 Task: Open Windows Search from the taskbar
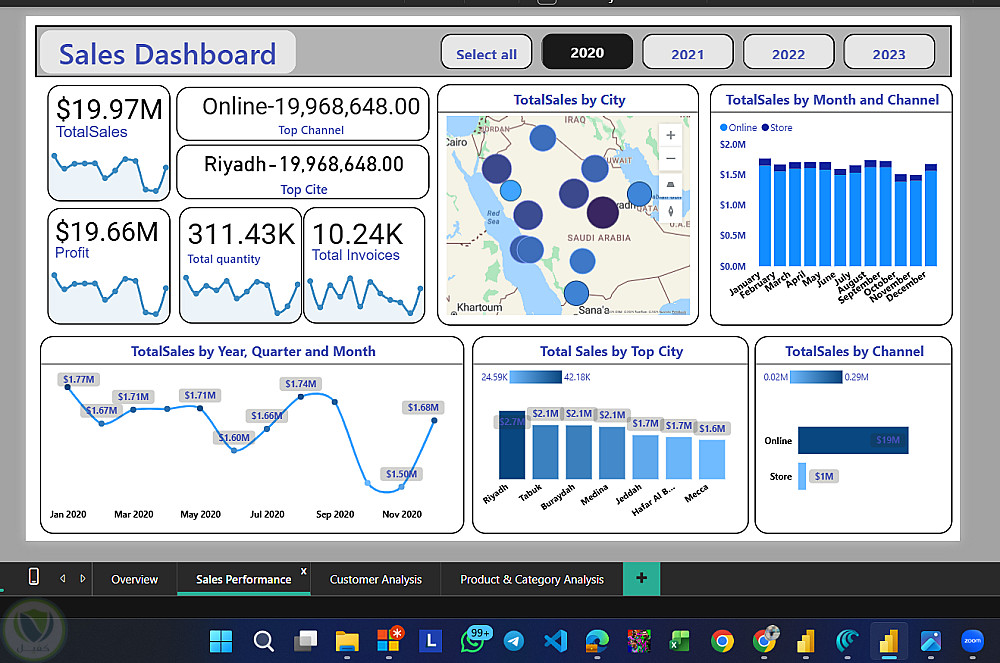click(263, 641)
